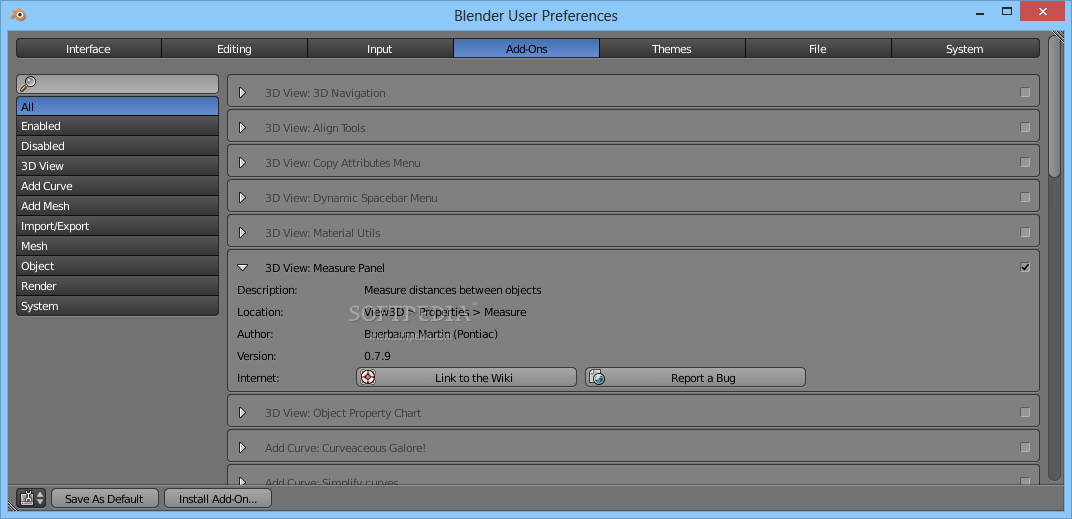Enable Curveaceous Galore add-on checkbox
1072x519 pixels.
click(1025, 447)
